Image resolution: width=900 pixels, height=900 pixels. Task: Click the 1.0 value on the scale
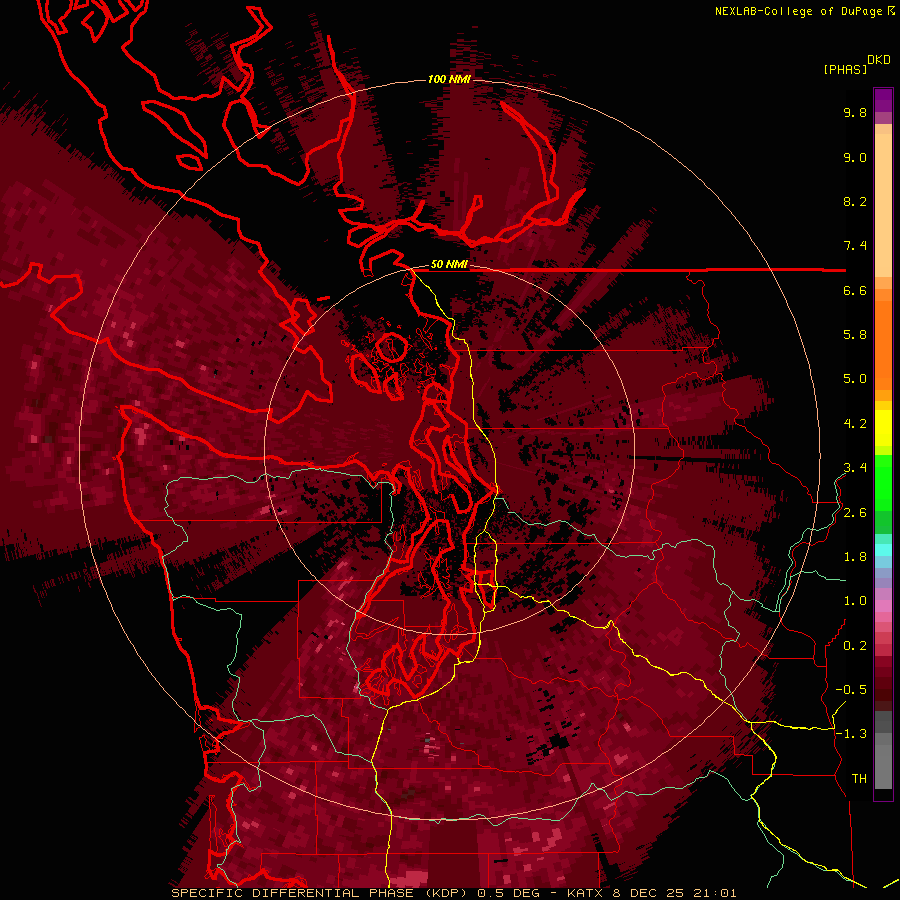coord(855,601)
